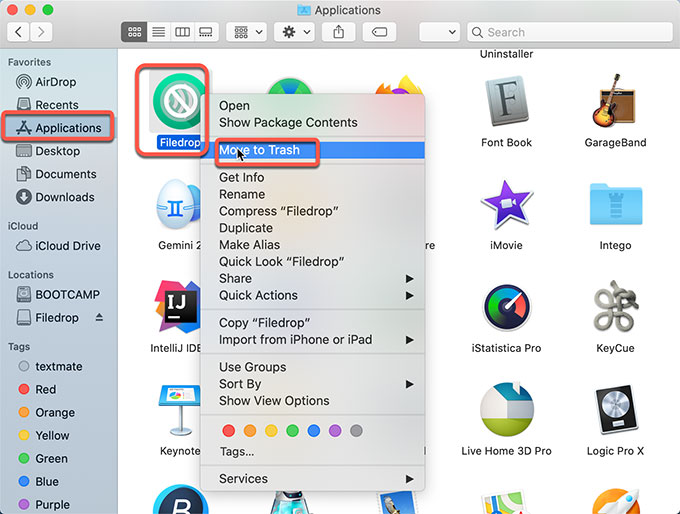Click the Share toolbar button
Screen dimensions: 680x514
pos(339,32)
